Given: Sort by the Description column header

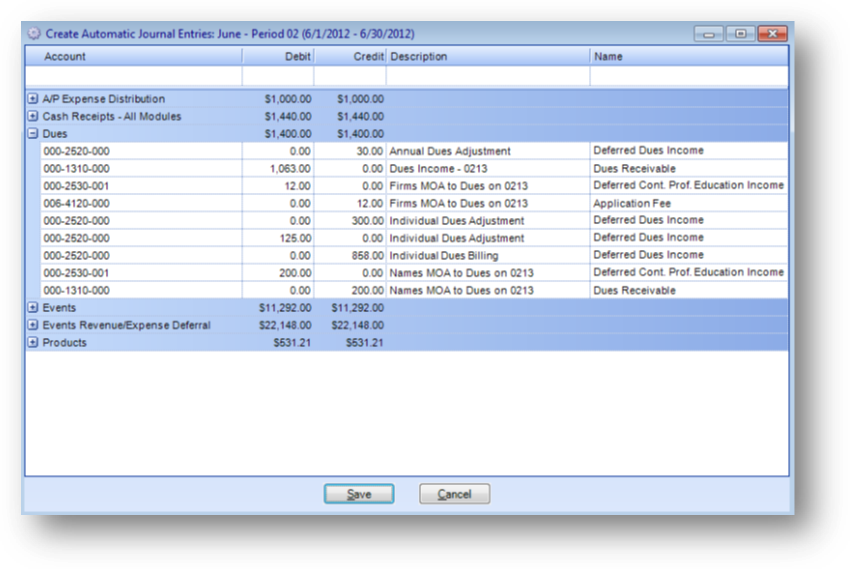Looking at the screenshot, I should [x=488, y=56].
